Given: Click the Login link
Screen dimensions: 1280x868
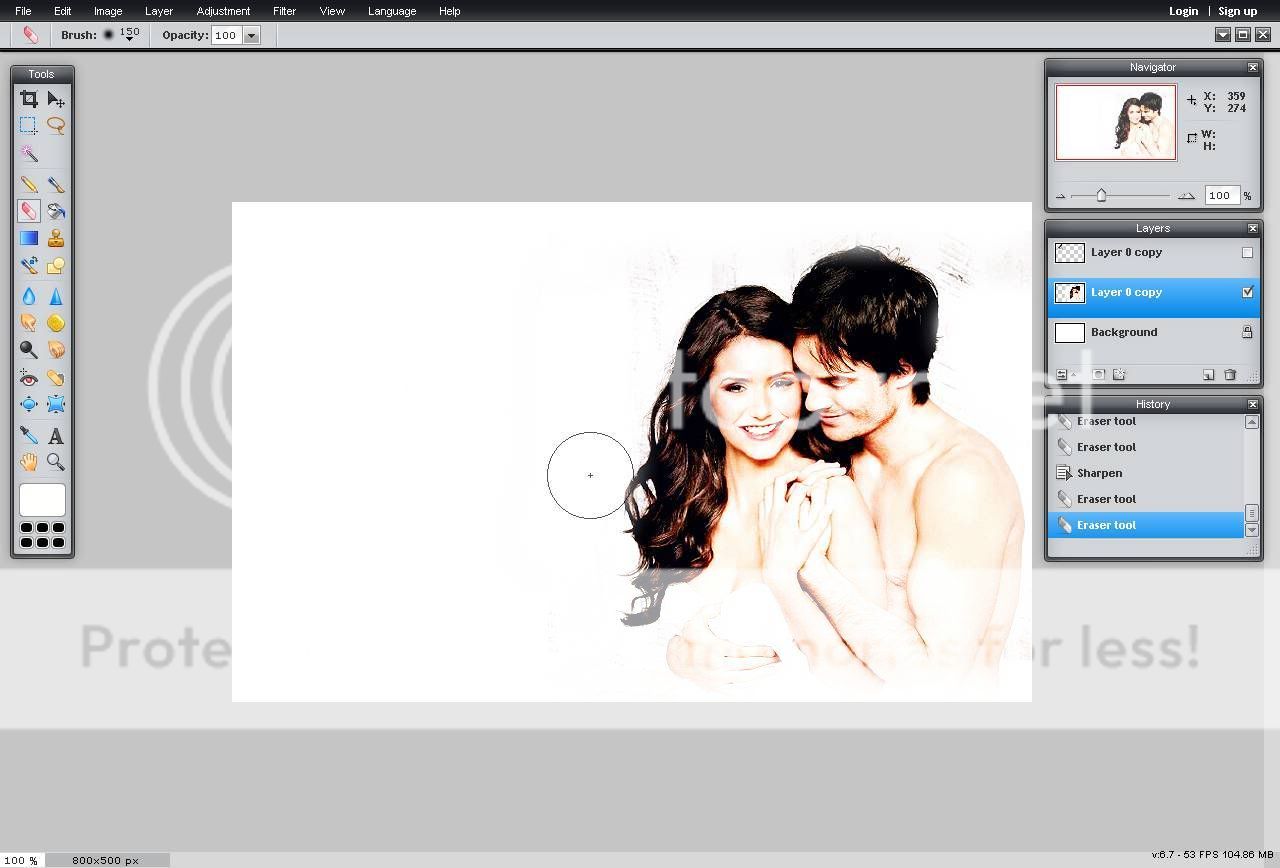Looking at the screenshot, I should [x=1183, y=11].
